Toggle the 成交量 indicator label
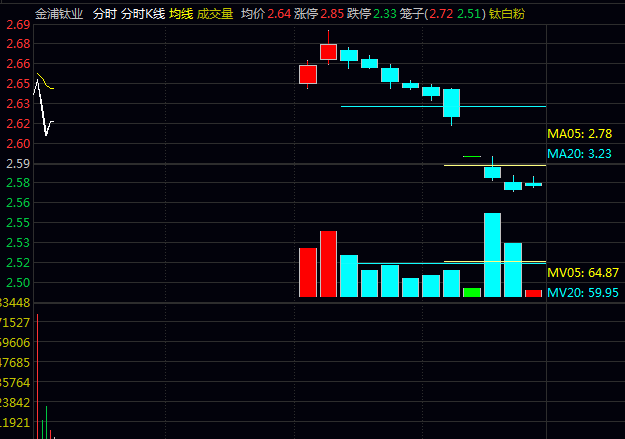625x439 pixels. click(x=215, y=14)
